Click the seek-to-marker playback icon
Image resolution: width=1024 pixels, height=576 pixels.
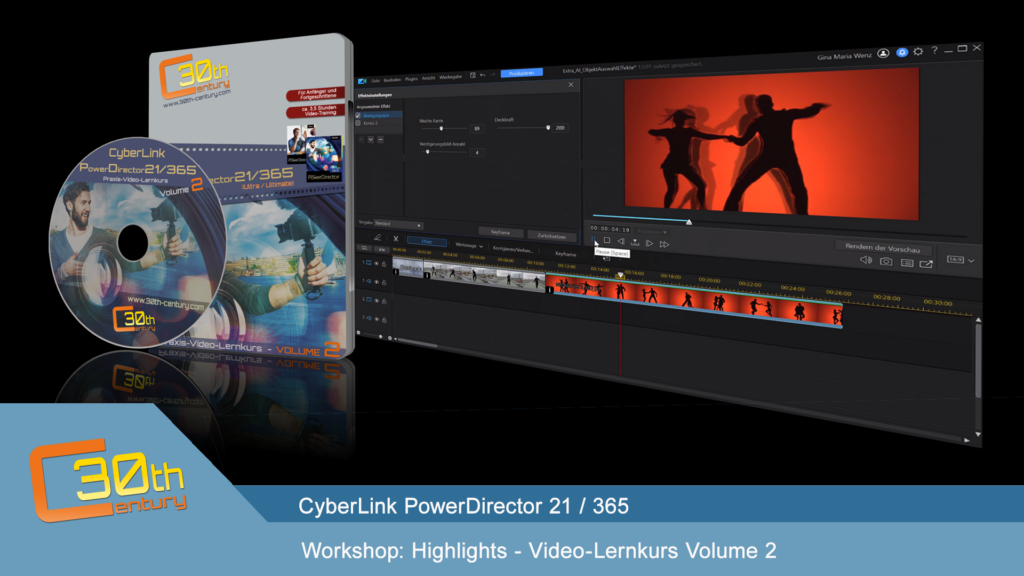coord(635,242)
